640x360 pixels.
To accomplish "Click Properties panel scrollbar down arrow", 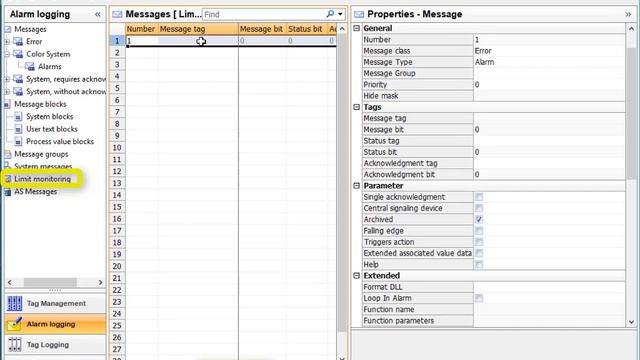I will pyautogui.click(x=631, y=322).
